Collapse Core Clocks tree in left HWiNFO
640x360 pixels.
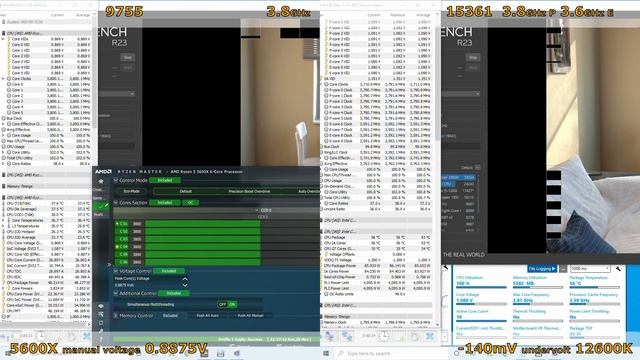(3, 78)
